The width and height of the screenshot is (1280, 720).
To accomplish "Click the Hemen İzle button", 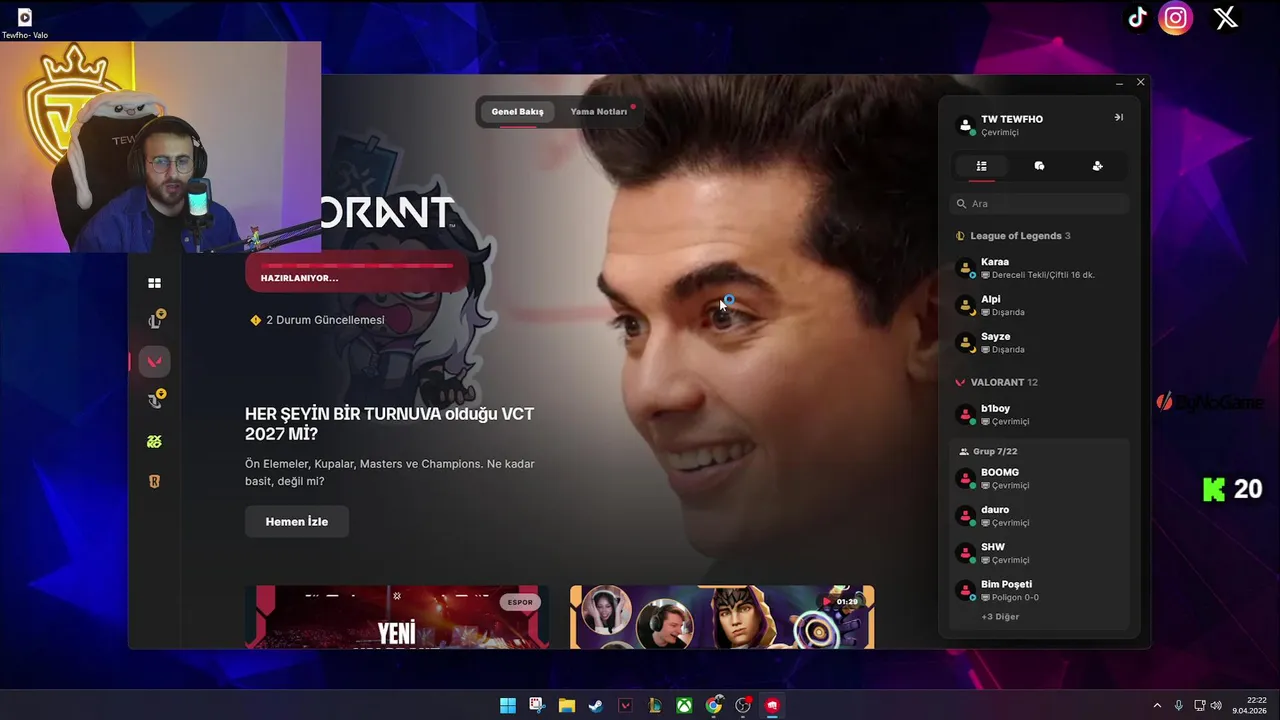I will point(297,521).
